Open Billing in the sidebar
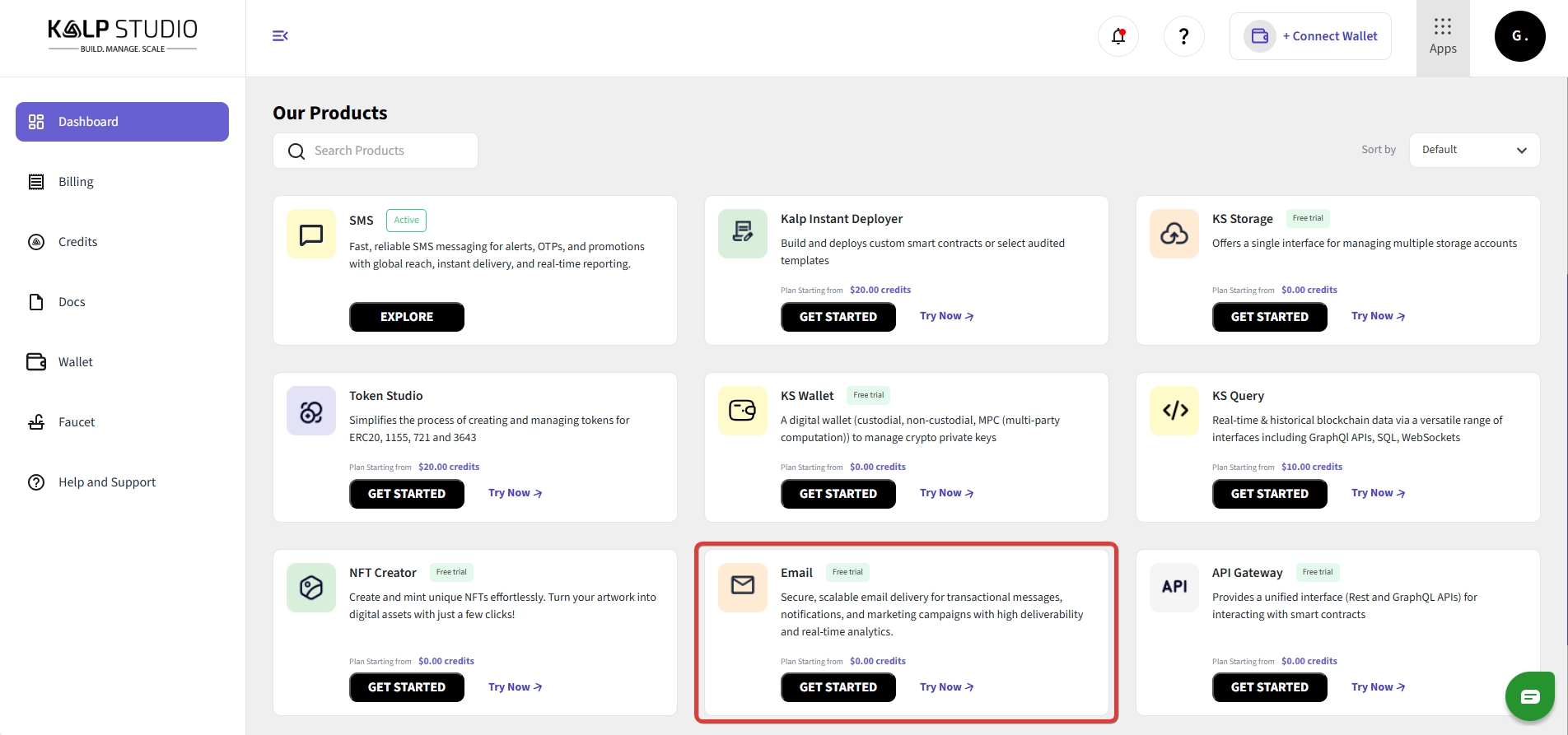Image resolution: width=1568 pixels, height=735 pixels. tap(76, 182)
